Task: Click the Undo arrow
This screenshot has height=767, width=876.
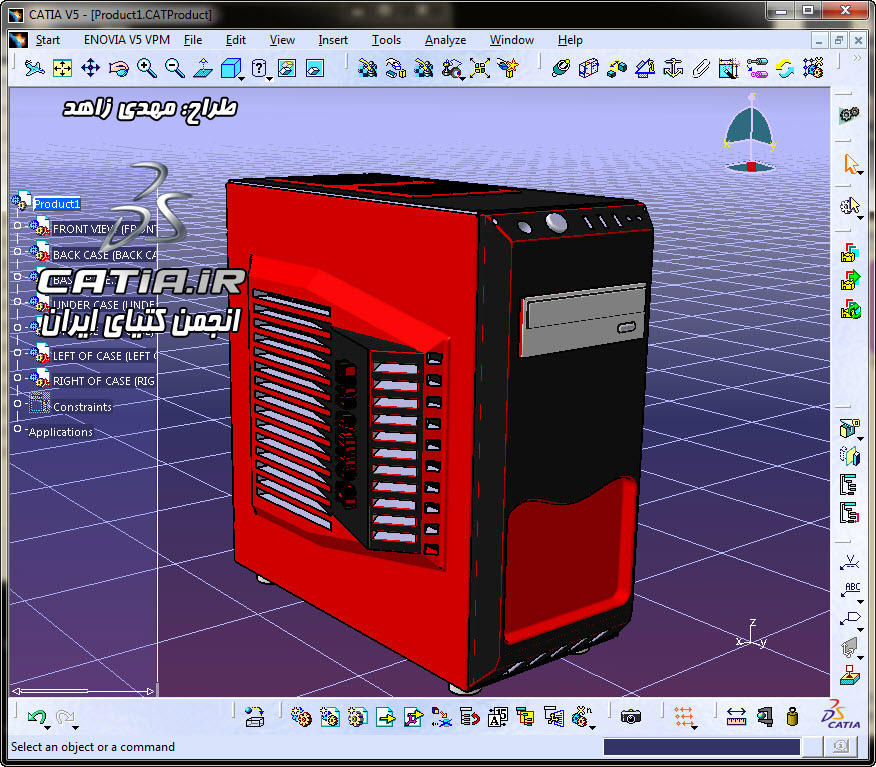Action: (x=37, y=716)
